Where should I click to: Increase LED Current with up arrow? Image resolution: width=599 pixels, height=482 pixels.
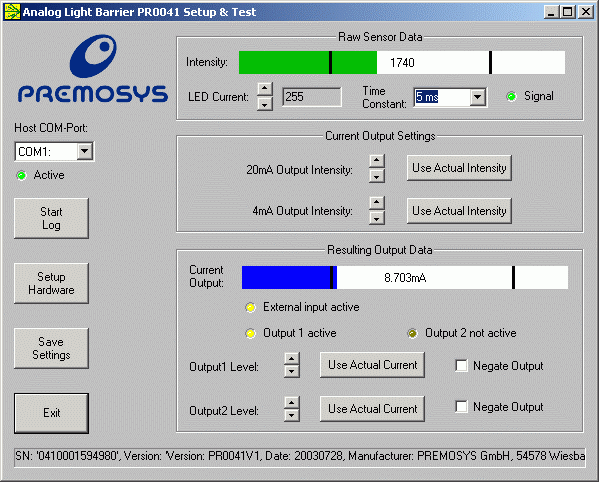click(265, 89)
